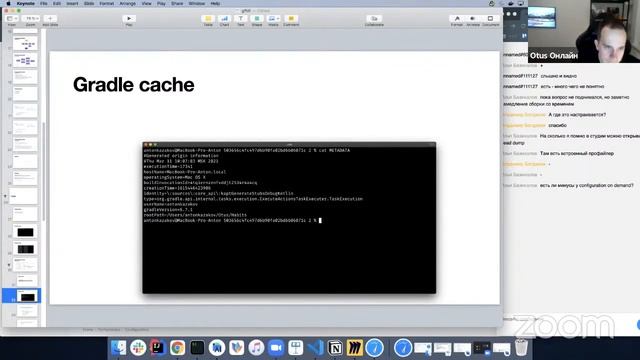The width and height of the screenshot is (640, 360).
Task: Click chat message 'Там есть встроенный профайлер'
Action: (x=577, y=153)
